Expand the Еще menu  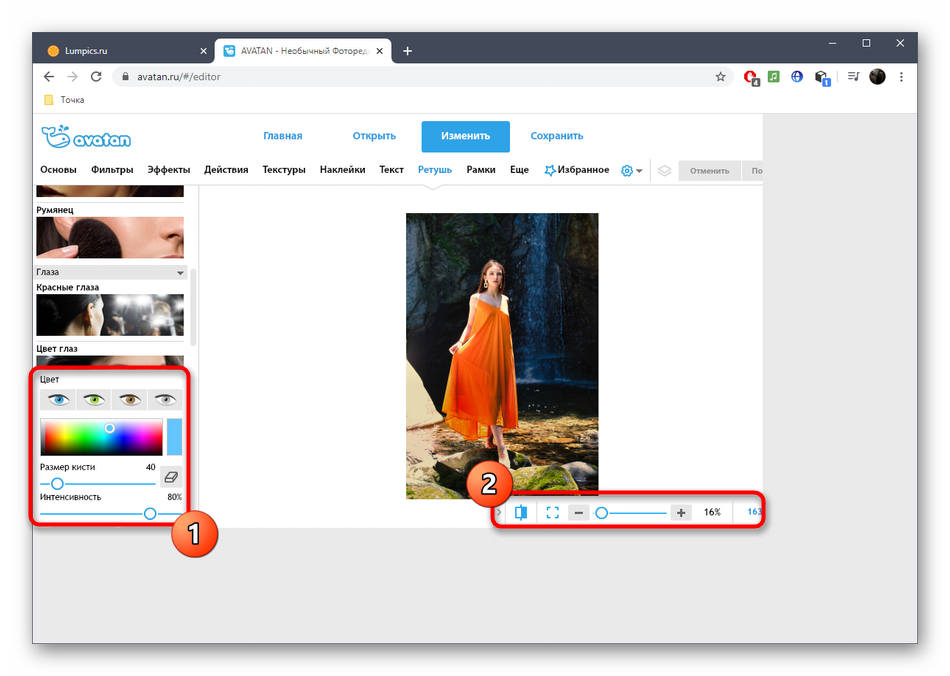click(x=519, y=170)
